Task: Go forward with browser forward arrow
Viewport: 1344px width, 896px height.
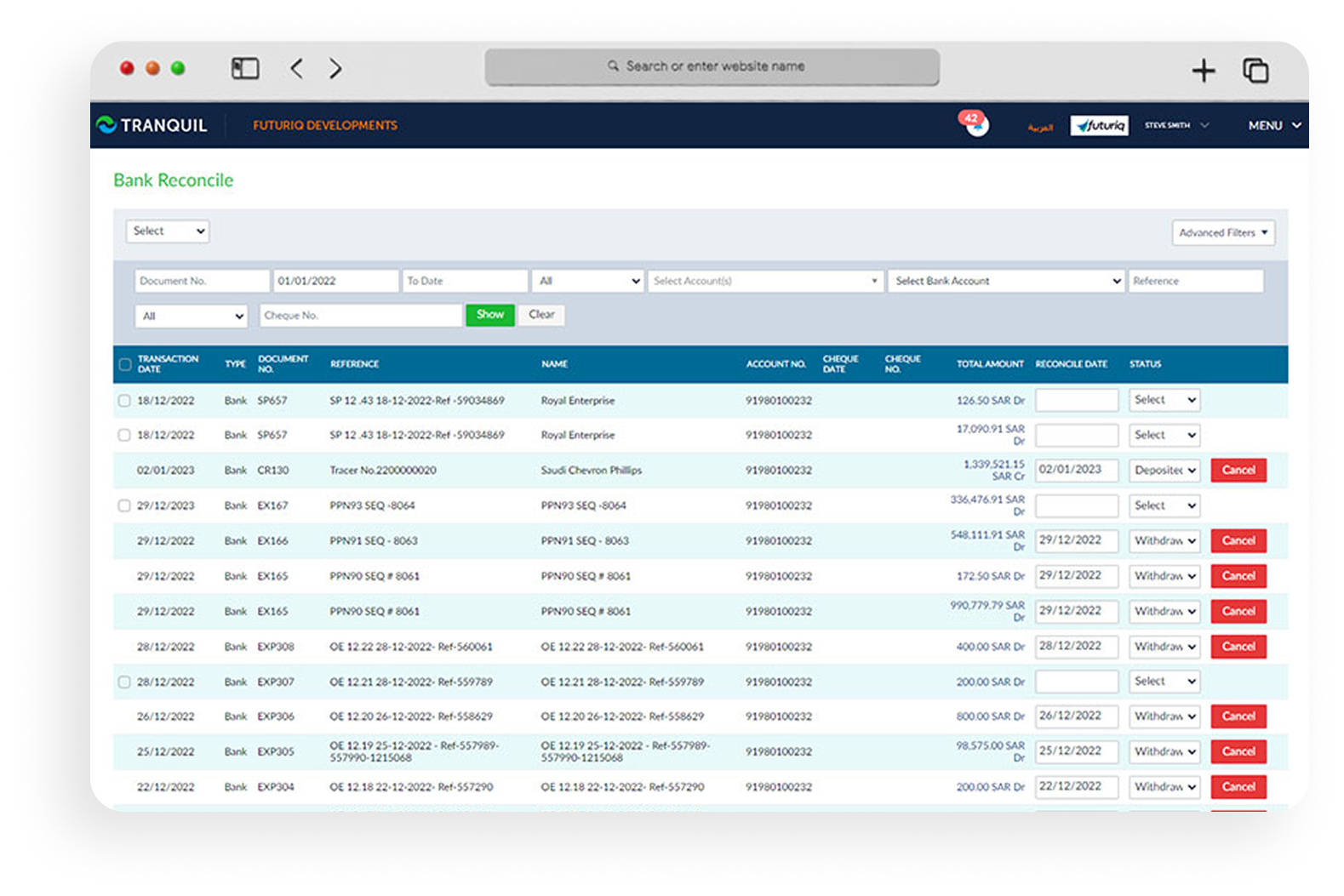Action: pyautogui.click(x=335, y=68)
